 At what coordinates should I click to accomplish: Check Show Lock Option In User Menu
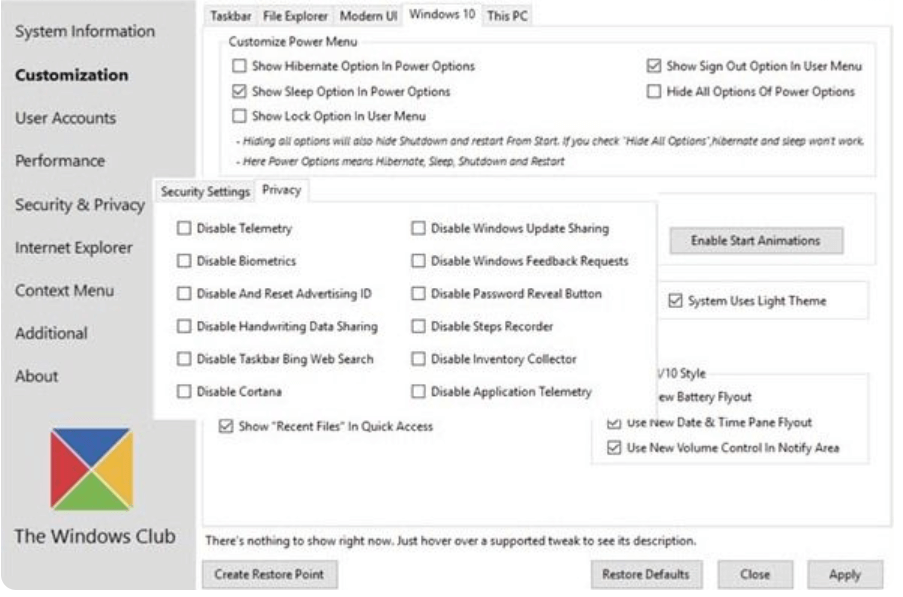pos(238,114)
